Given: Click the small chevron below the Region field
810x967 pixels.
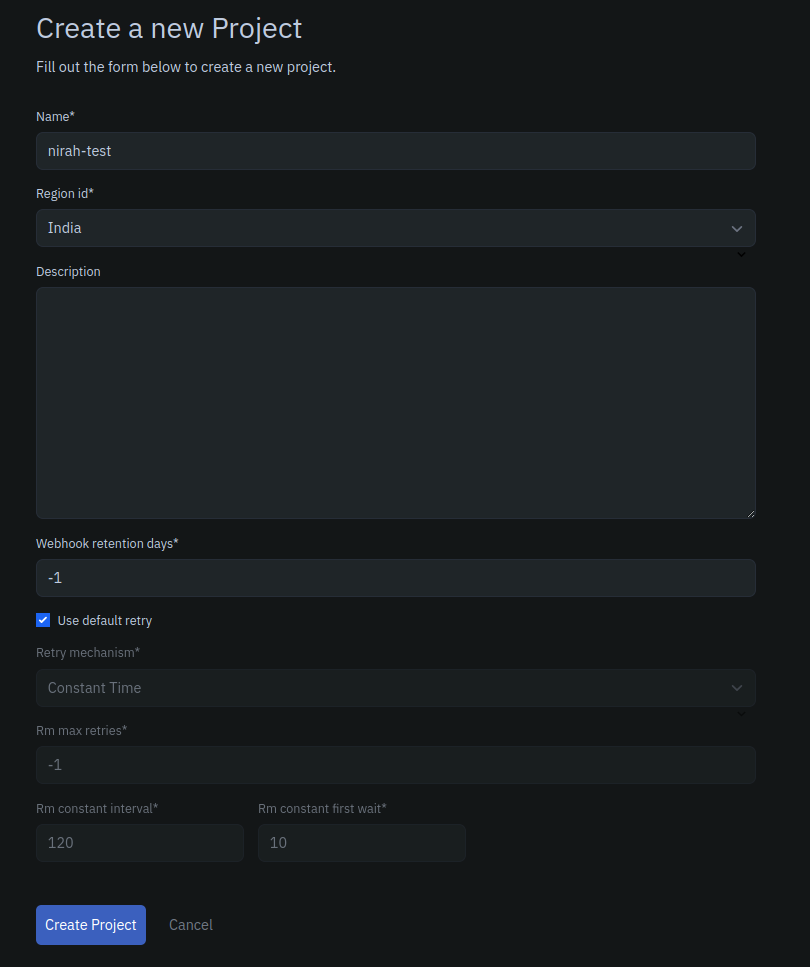Looking at the screenshot, I should tap(741, 255).
